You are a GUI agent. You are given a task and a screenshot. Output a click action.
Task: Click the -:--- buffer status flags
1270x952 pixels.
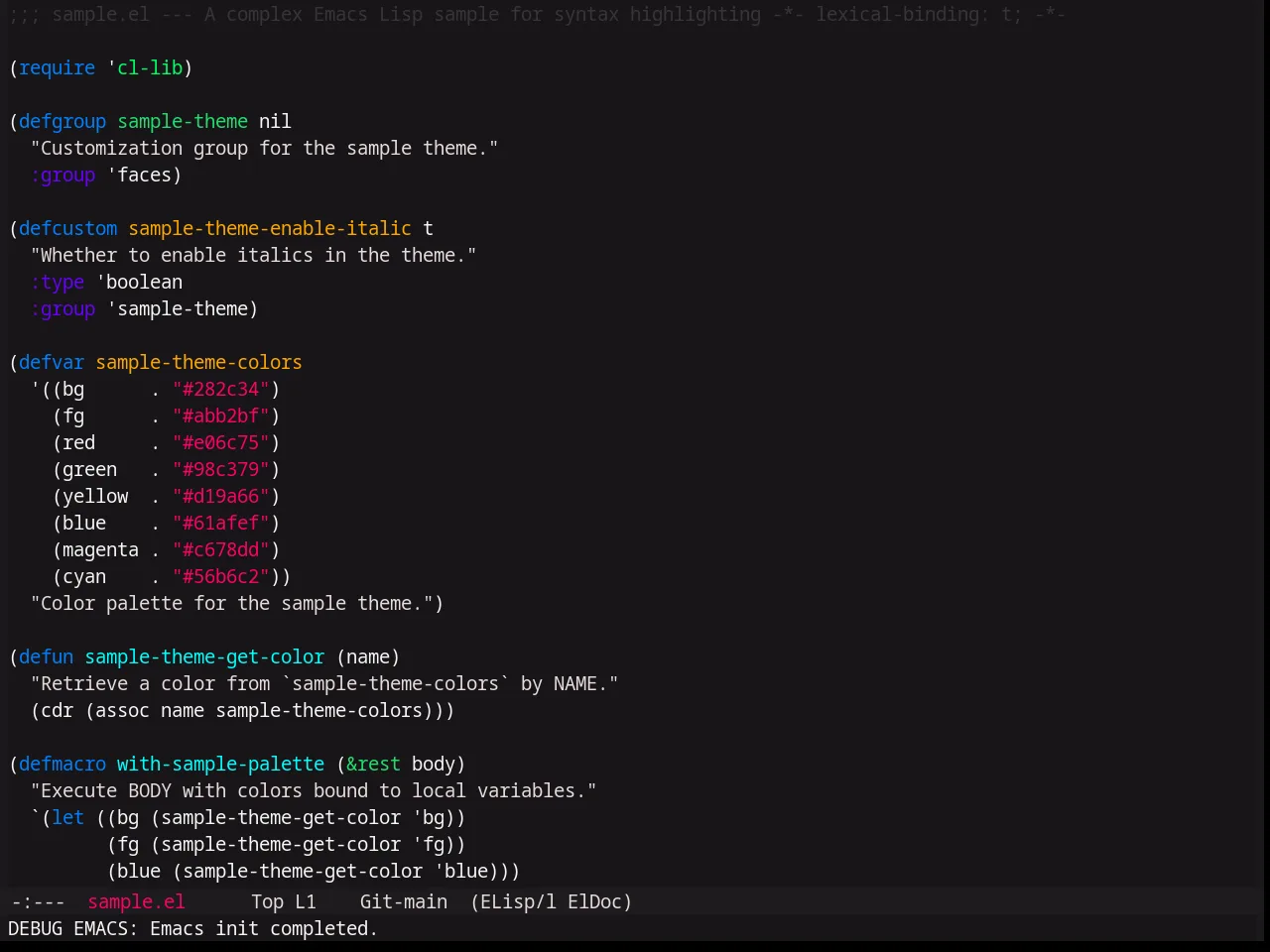(38, 901)
